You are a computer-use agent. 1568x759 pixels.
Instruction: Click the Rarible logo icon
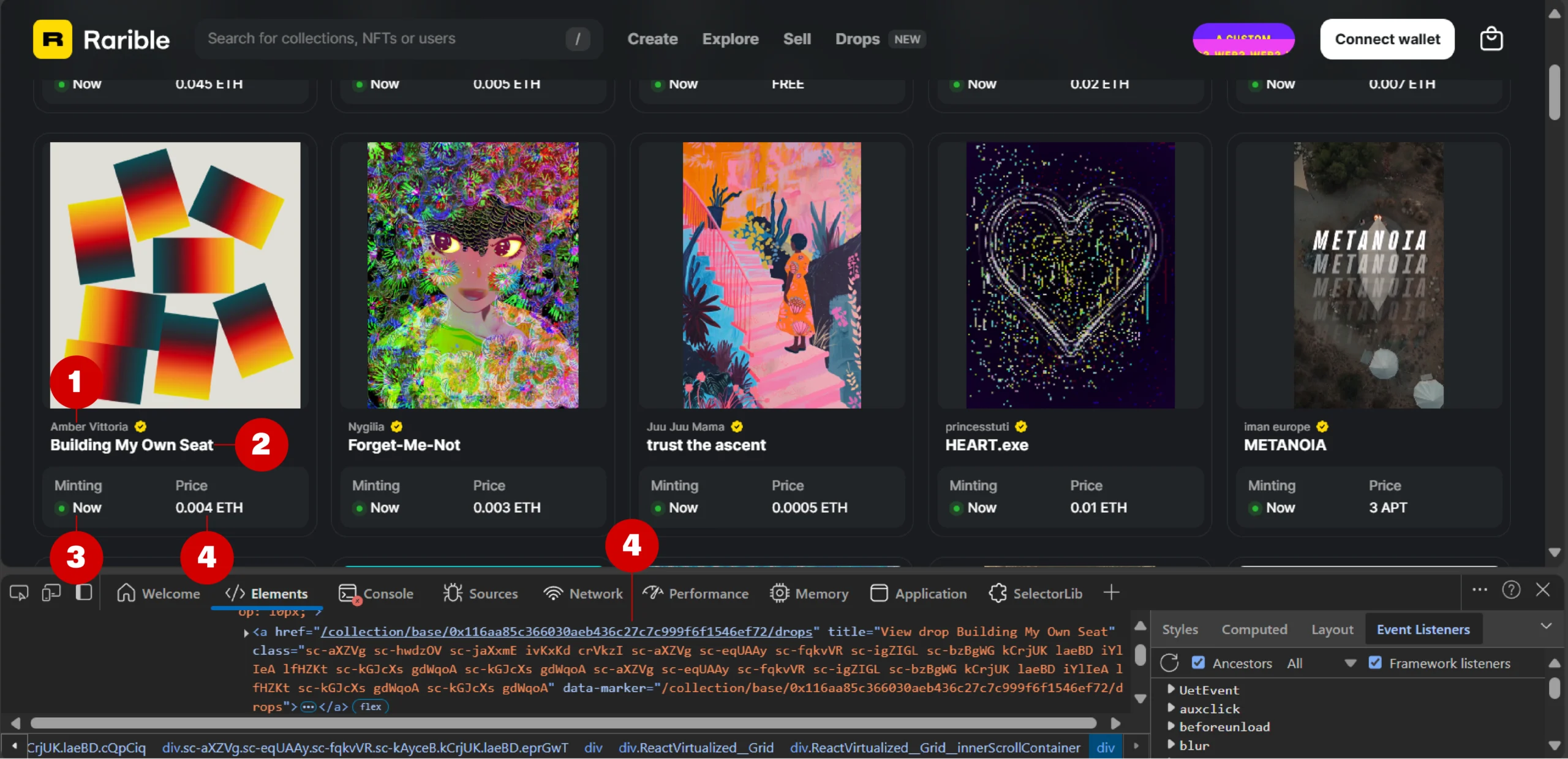click(53, 39)
